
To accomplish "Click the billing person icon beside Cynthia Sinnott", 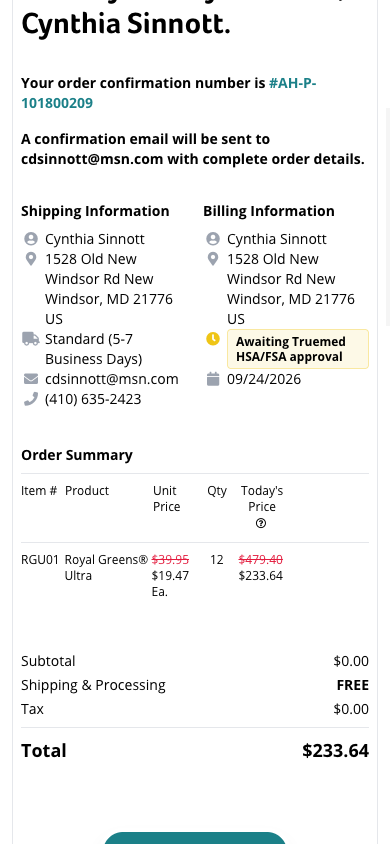I will coord(213,238).
